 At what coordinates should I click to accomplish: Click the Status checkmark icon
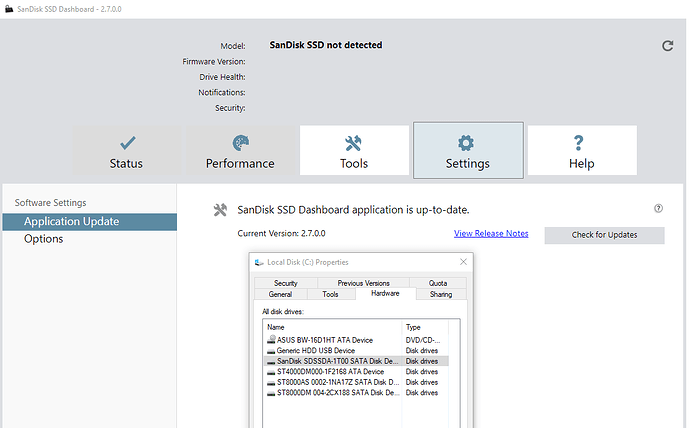coord(128,143)
